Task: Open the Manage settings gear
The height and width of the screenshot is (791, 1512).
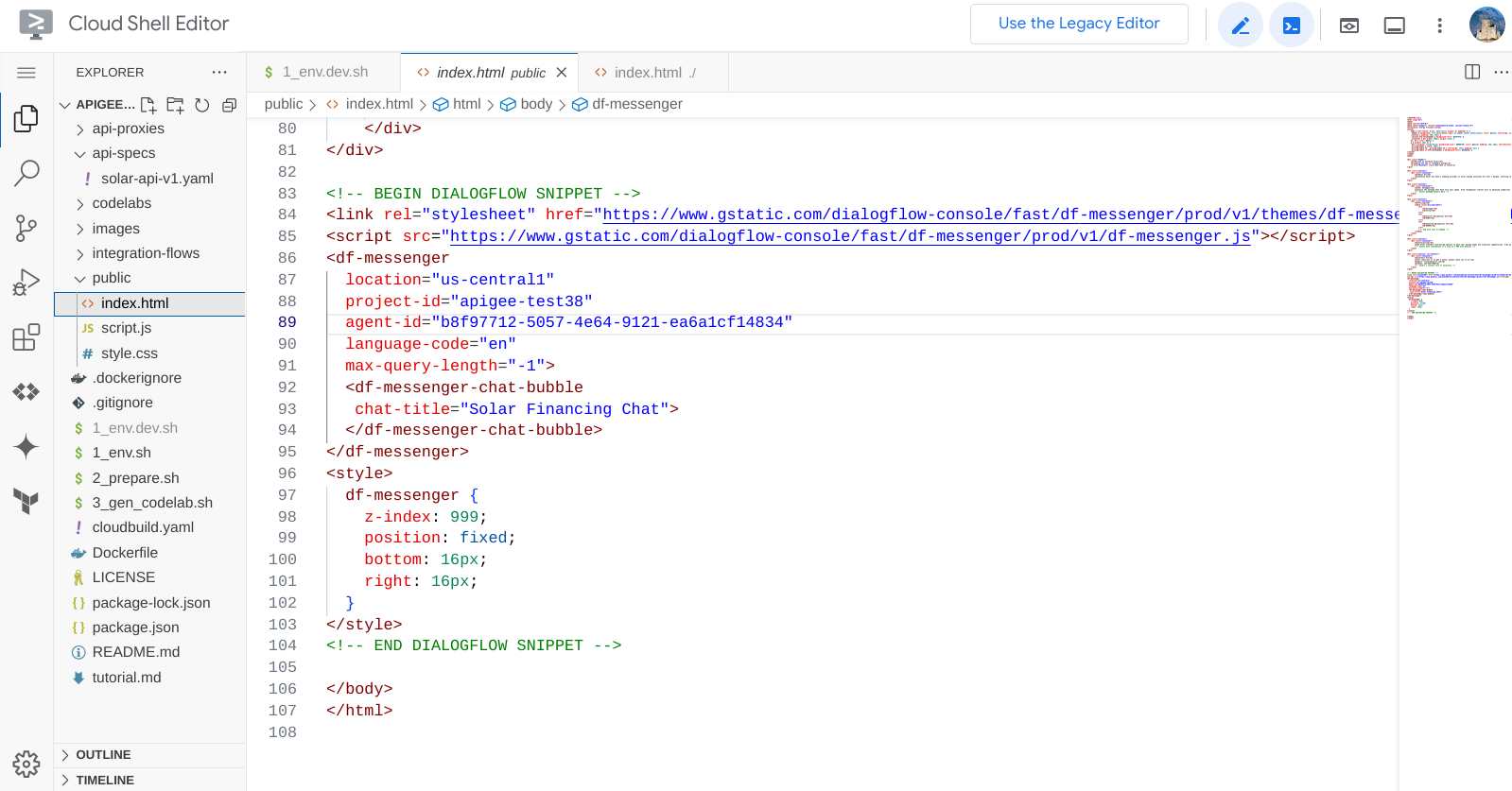Action: pos(26,764)
